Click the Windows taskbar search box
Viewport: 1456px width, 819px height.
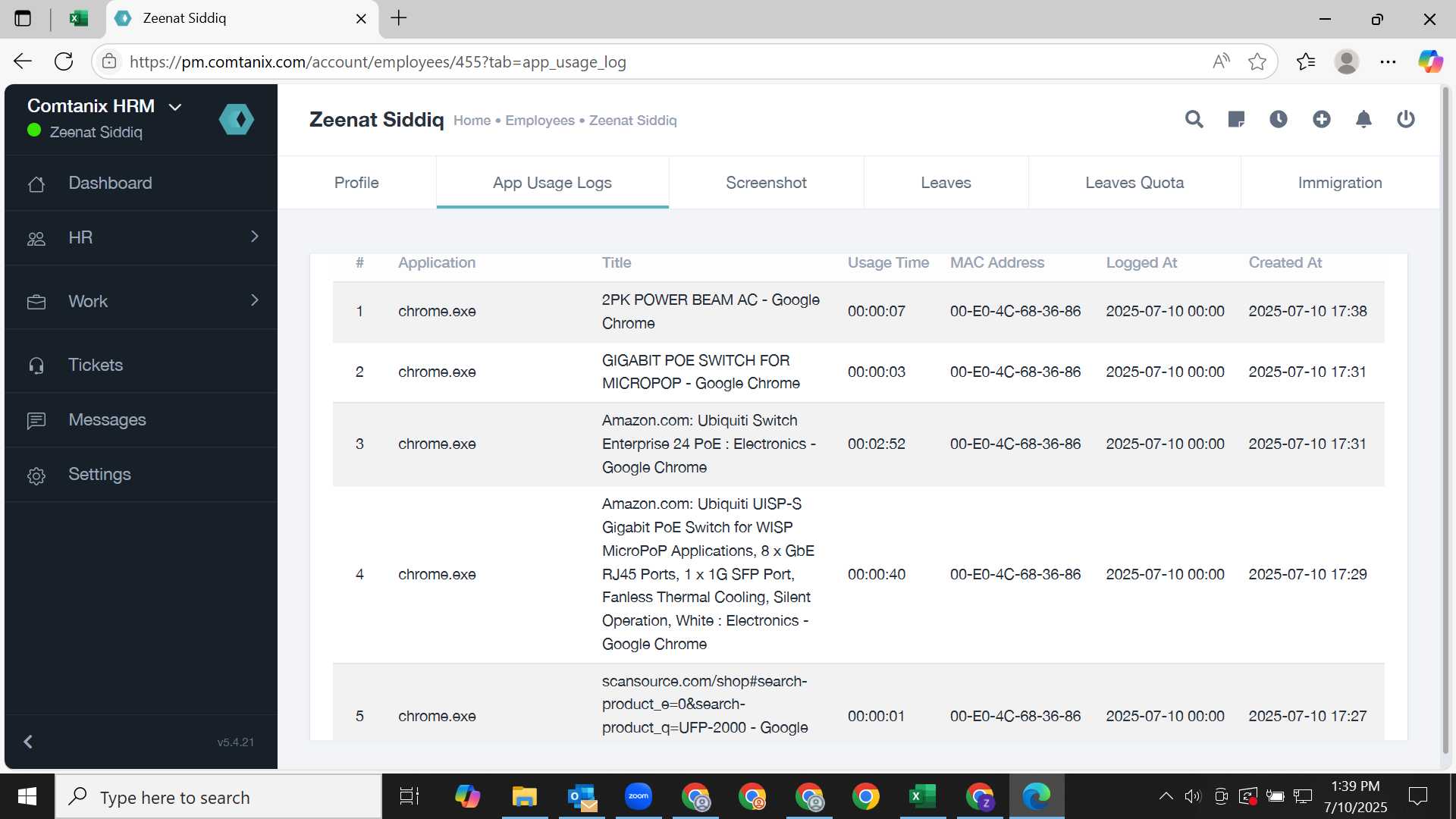coord(218,796)
